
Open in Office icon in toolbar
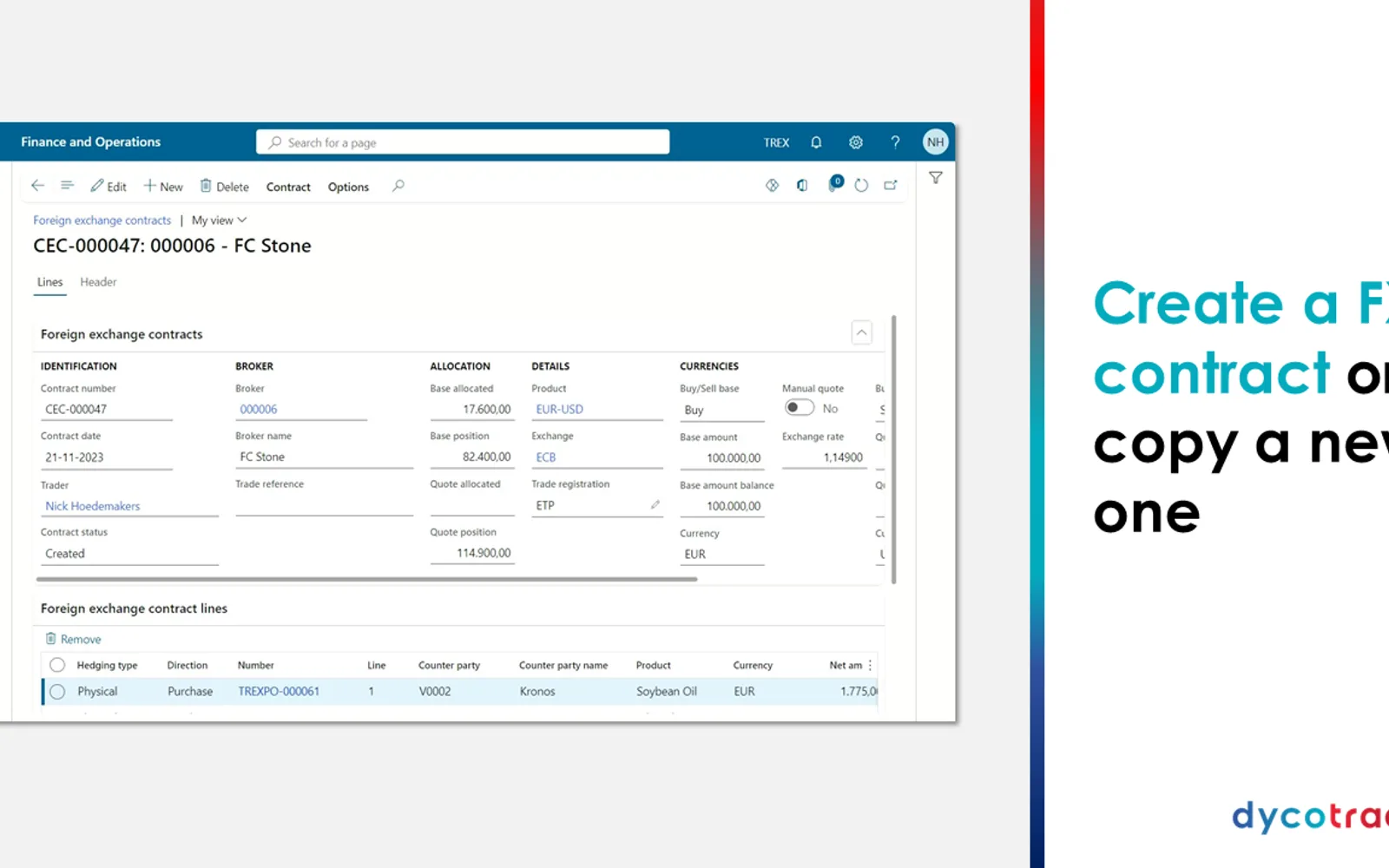click(802, 185)
